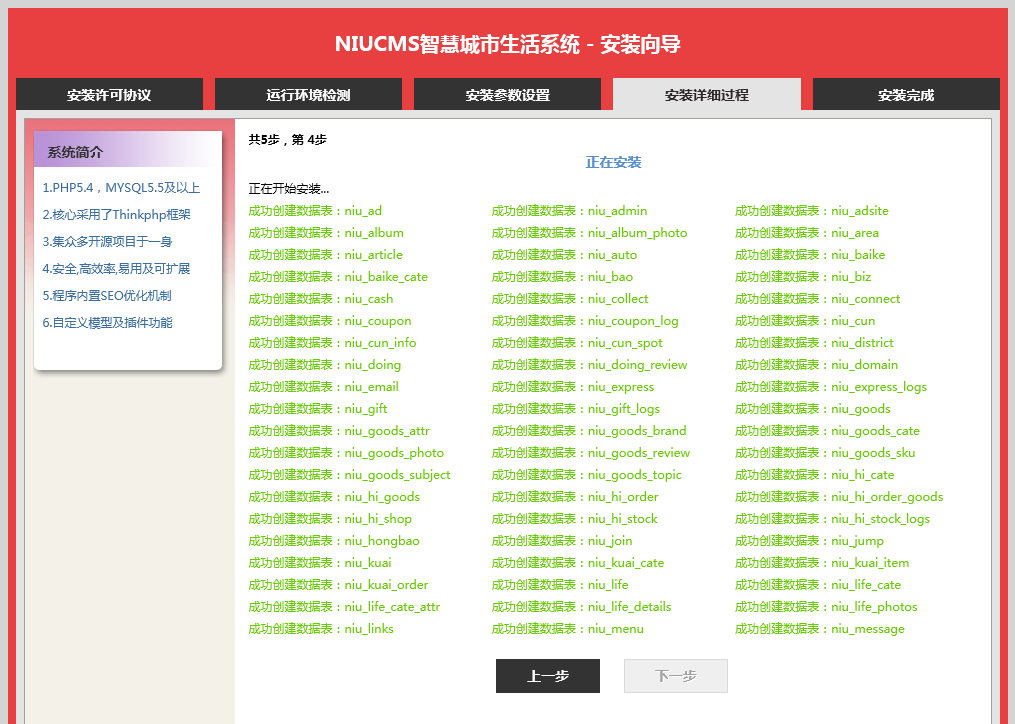The image size is (1015, 724).
Task: Click log entry niu_domain
Action: (x=816, y=365)
